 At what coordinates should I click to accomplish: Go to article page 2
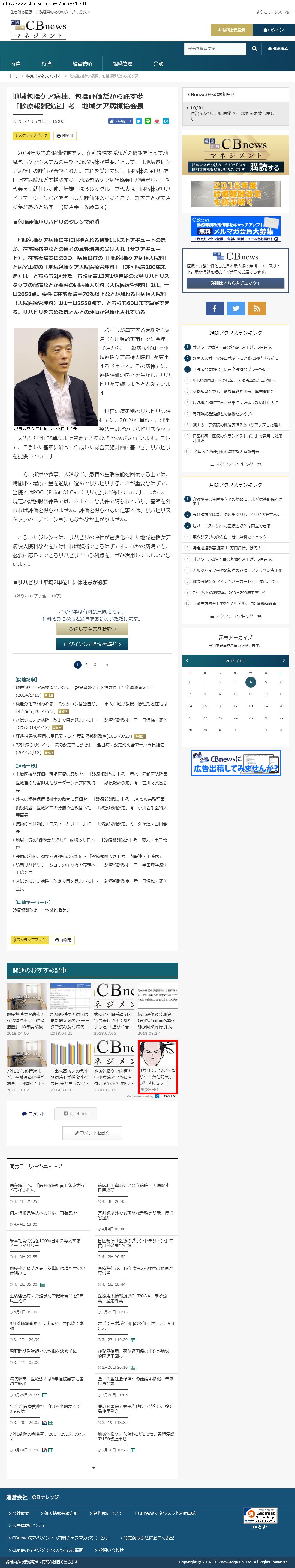pos(86,665)
